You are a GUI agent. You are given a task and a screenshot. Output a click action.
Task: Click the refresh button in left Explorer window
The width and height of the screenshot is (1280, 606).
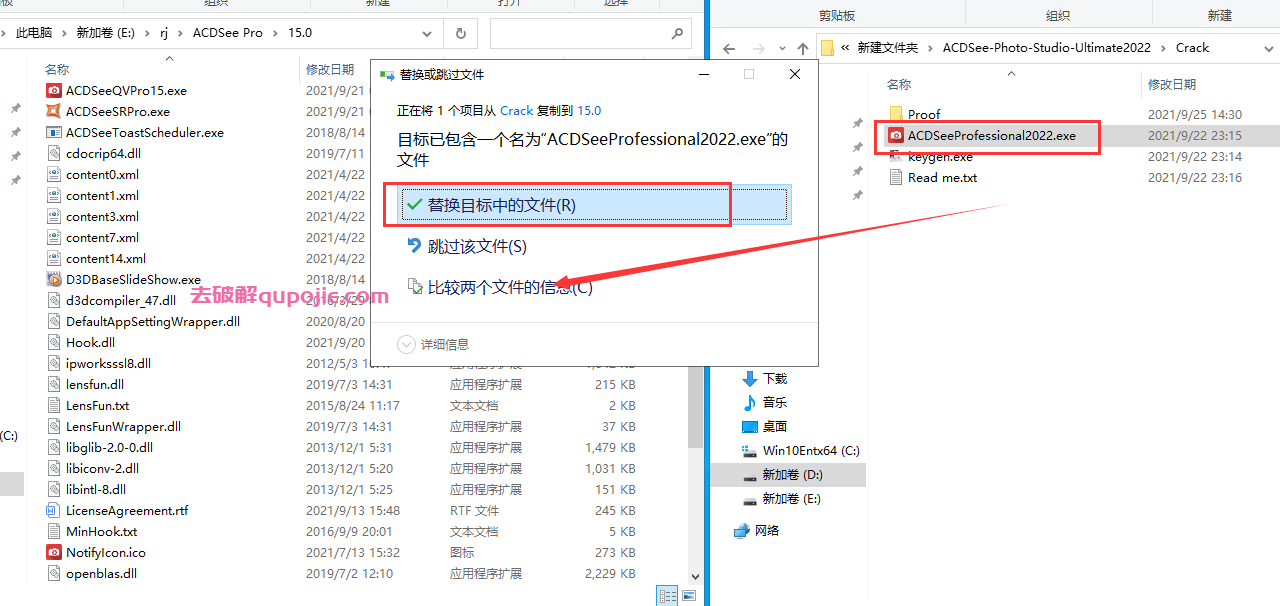460,33
